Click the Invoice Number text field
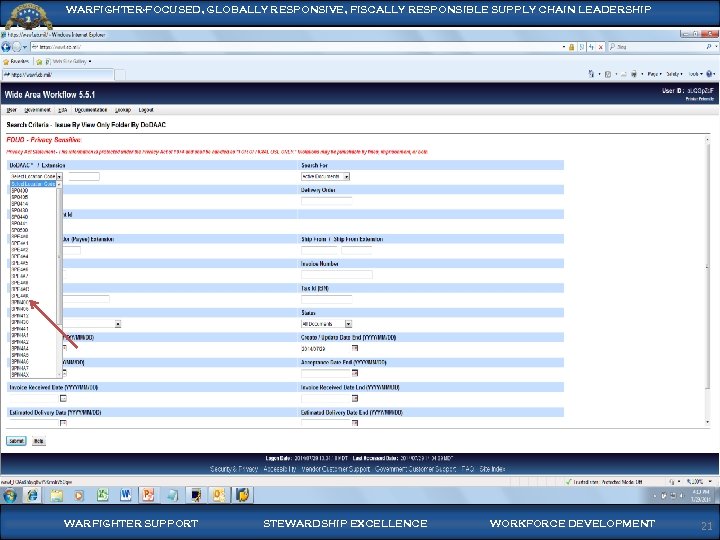The height and width of the screenshot is (540, 720). tap(337, 274)
